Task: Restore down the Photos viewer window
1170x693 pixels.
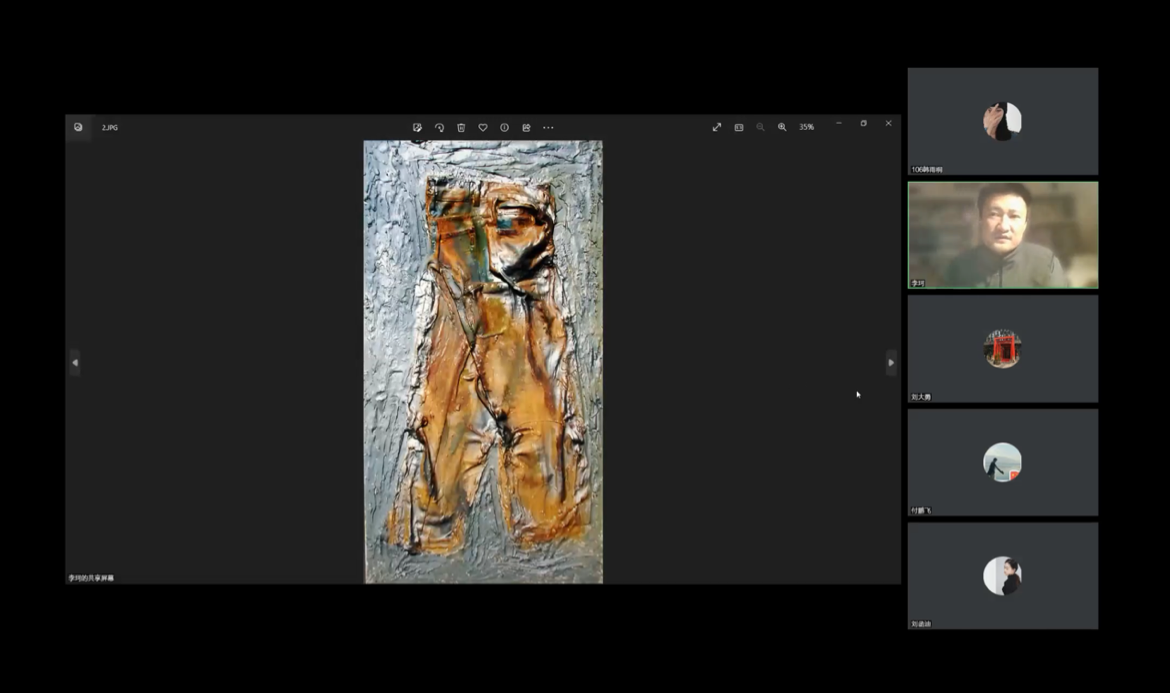Action: click(863, 123)
